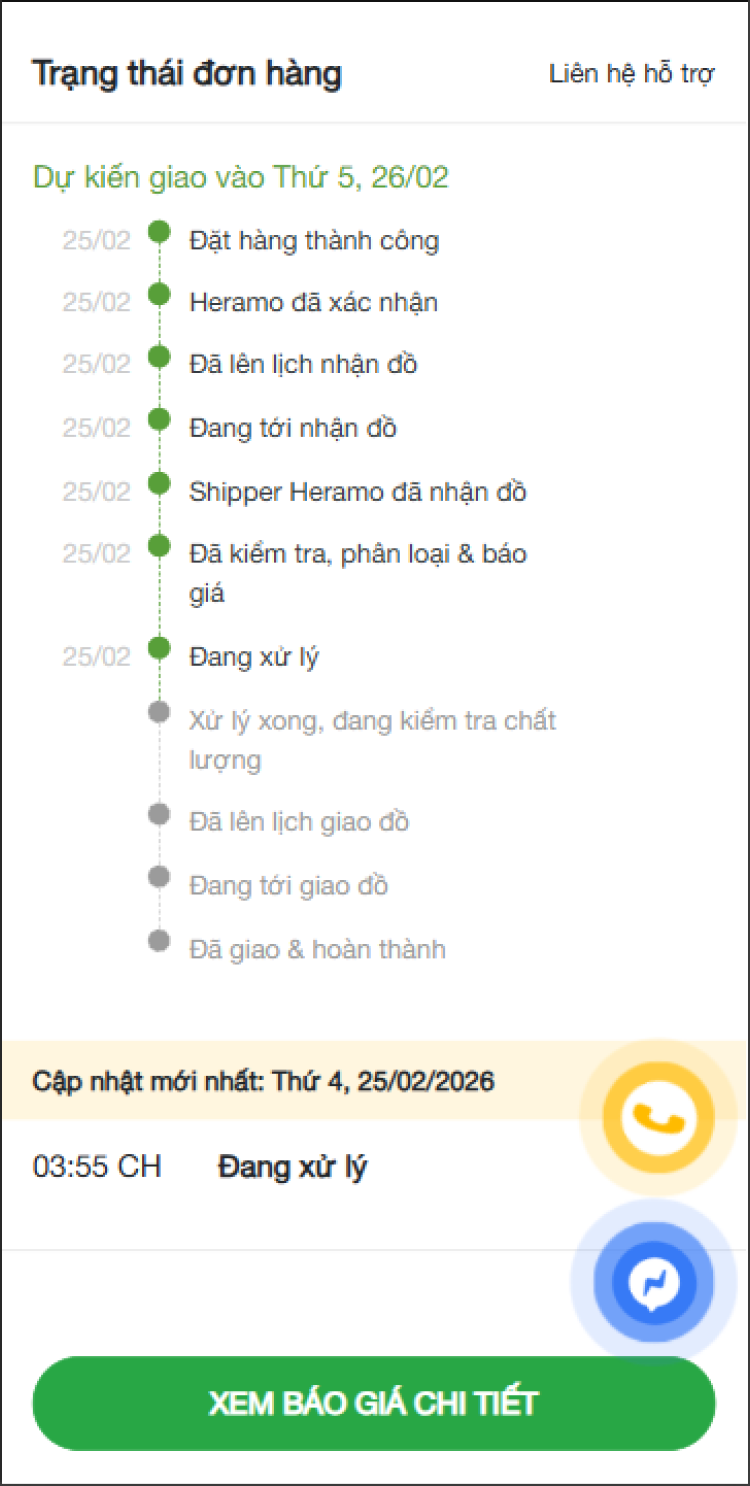Click the green dot for Đang tới nhận đồ

pos(158,420)
